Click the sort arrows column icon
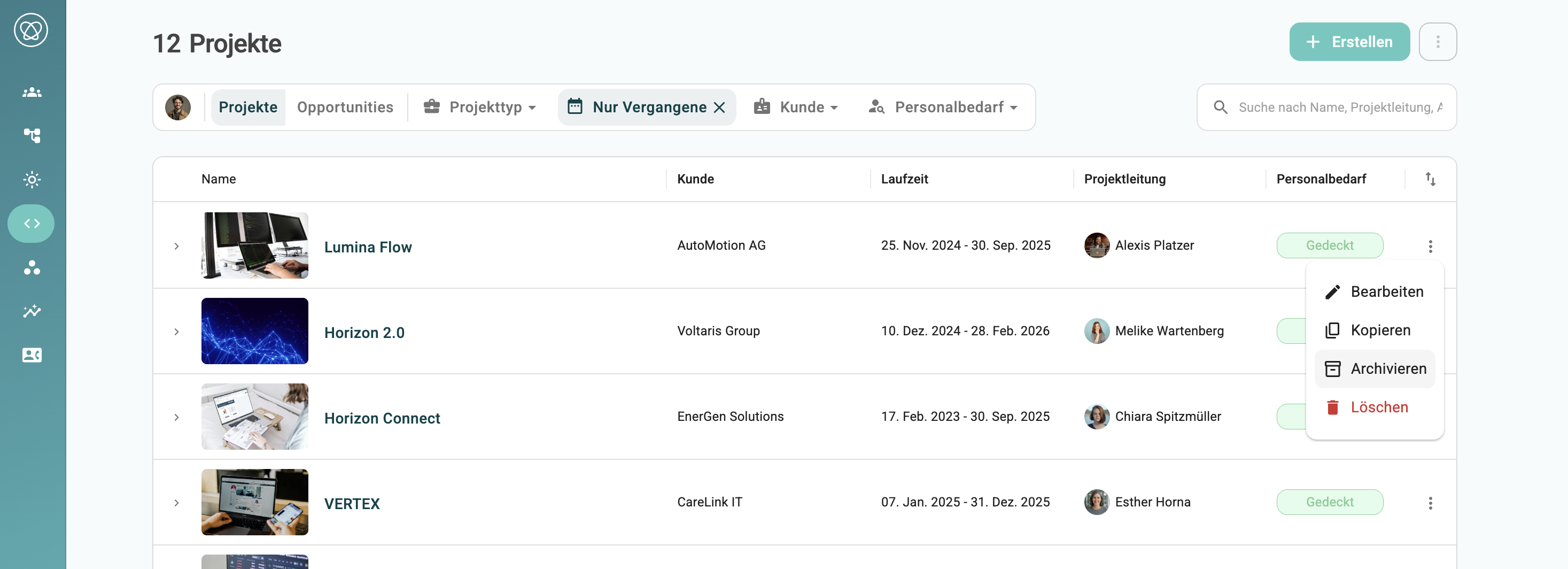 pos(1431,179)
